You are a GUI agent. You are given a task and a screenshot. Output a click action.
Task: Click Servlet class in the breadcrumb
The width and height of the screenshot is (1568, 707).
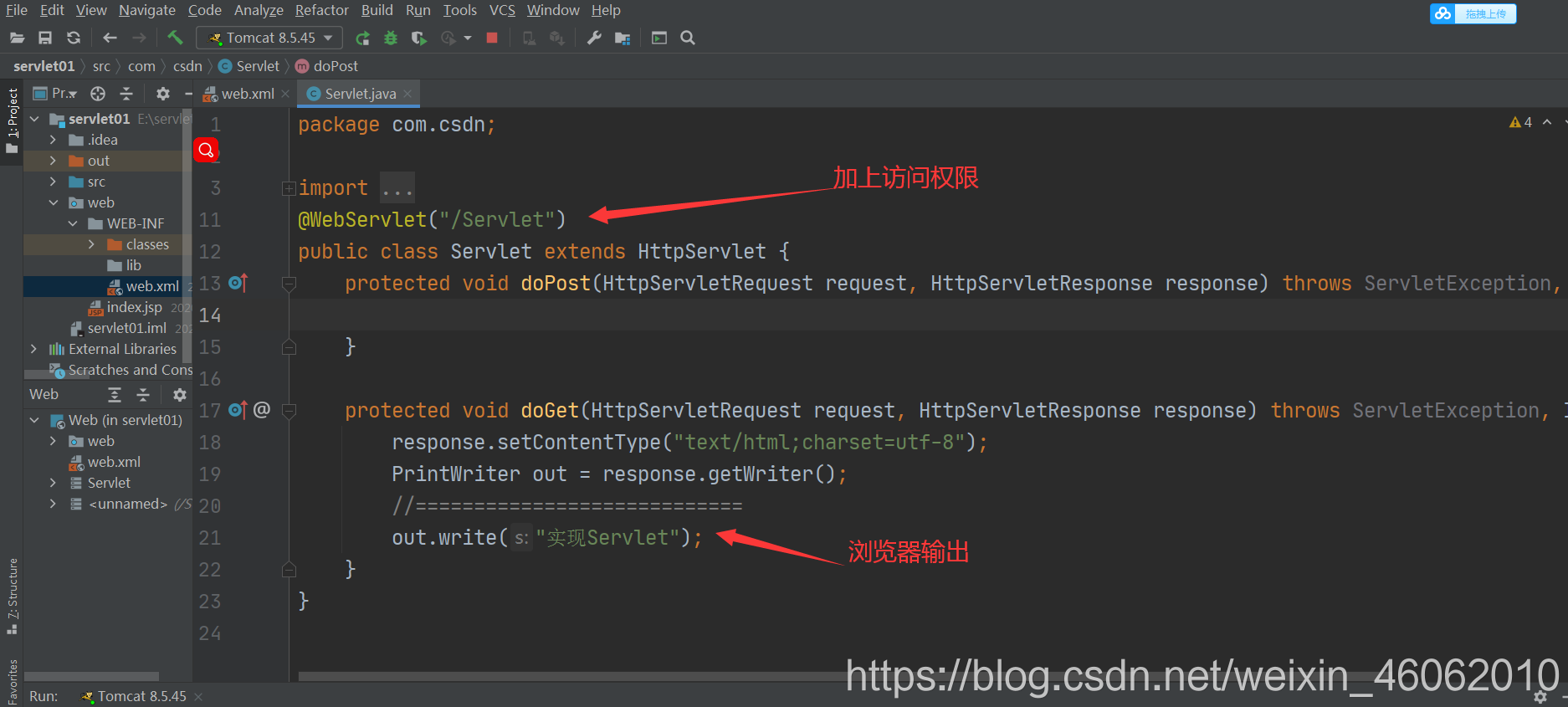[249, 66]
